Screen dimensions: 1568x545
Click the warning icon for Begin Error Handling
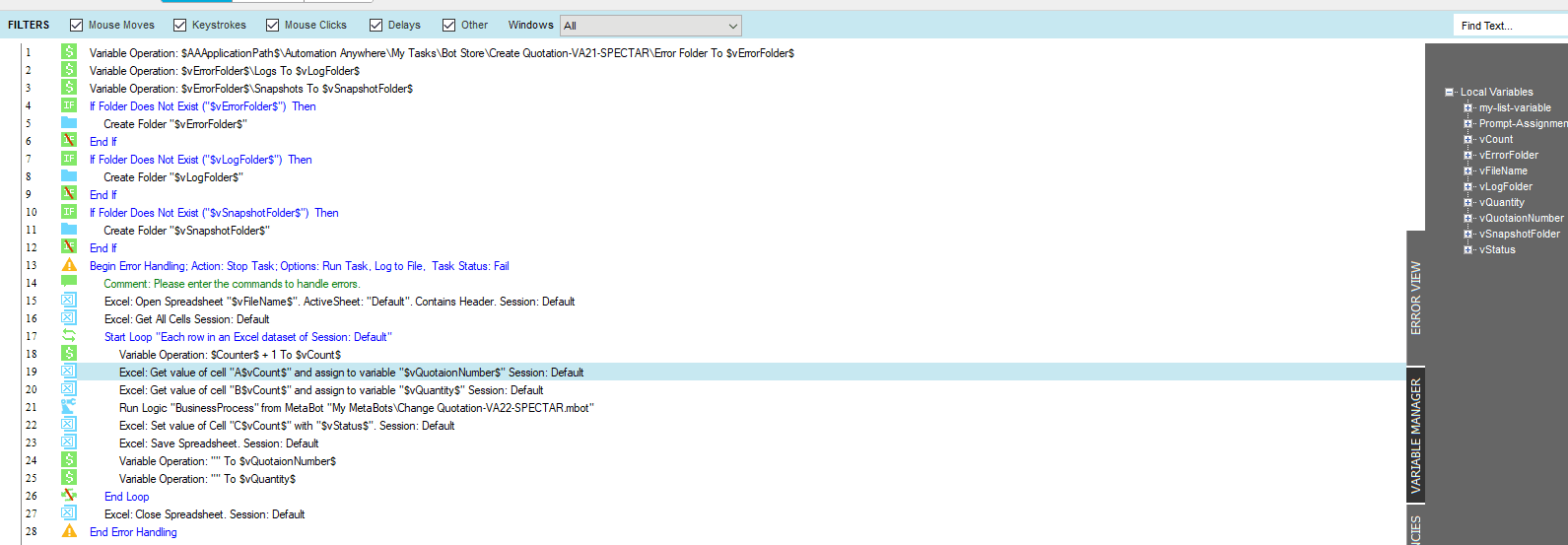(69, 265)
